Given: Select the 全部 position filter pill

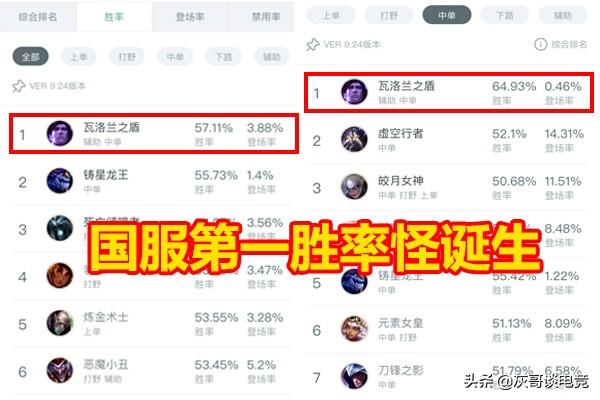Looking at the screenshot, I should pyautogui.click(x=31, y=57).
